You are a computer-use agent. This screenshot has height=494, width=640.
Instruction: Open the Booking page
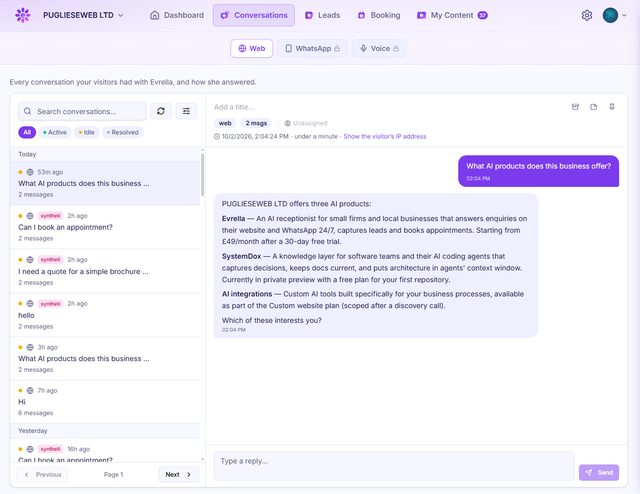tap(379, 15)
